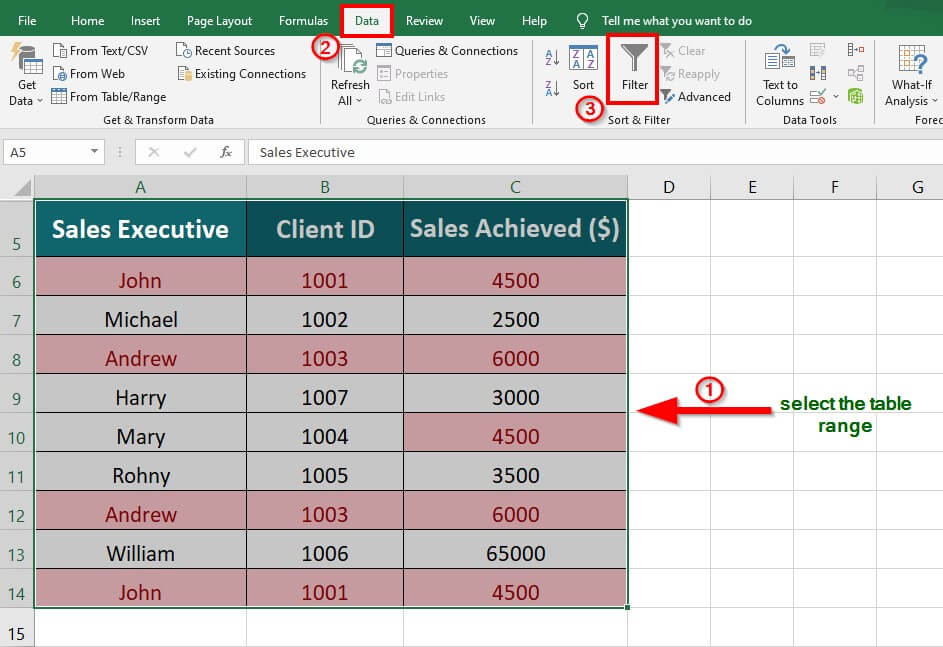
Task: Import data From Text/CSV
Action: (100, 50)
